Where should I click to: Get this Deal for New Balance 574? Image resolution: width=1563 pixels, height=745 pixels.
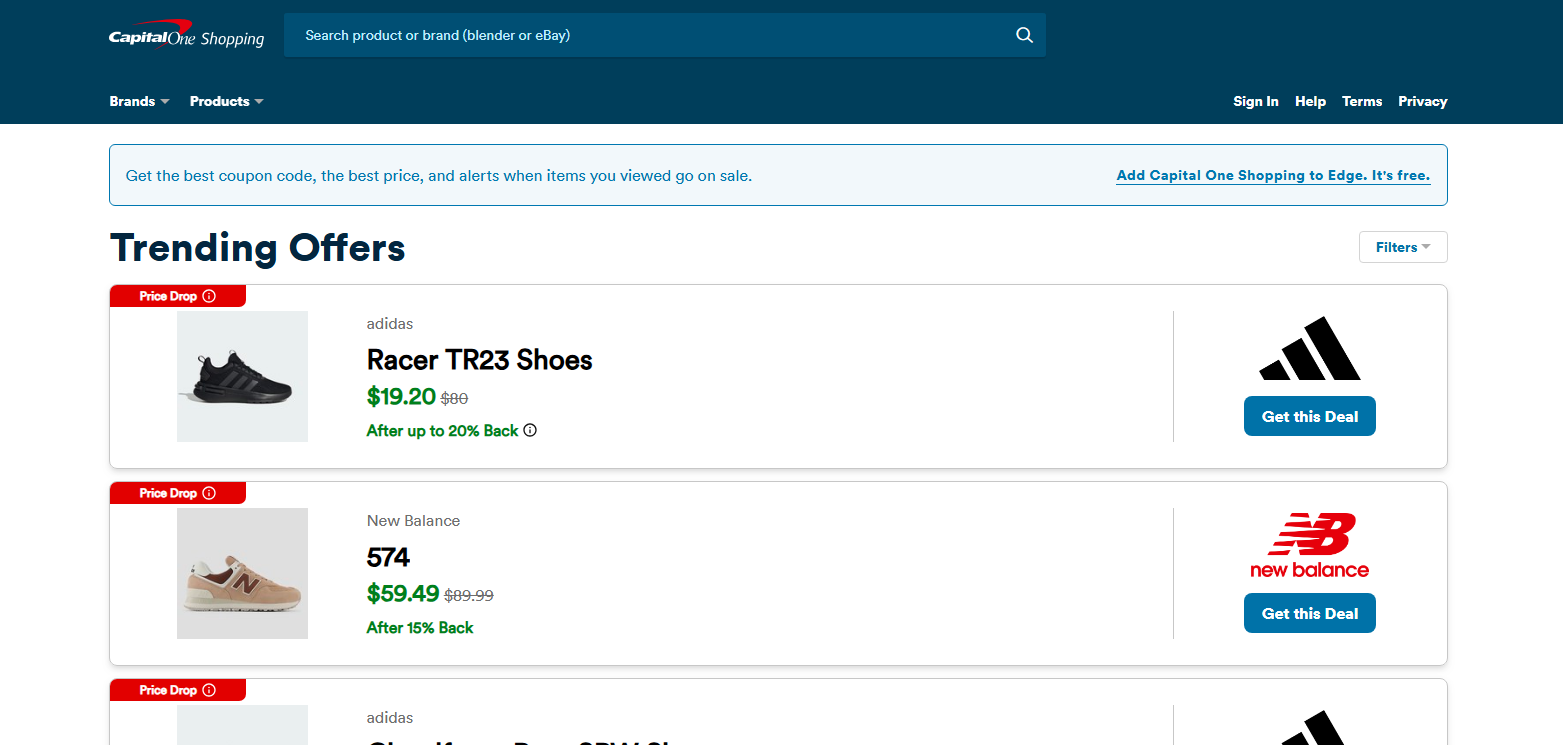(x=1310, y=613)
